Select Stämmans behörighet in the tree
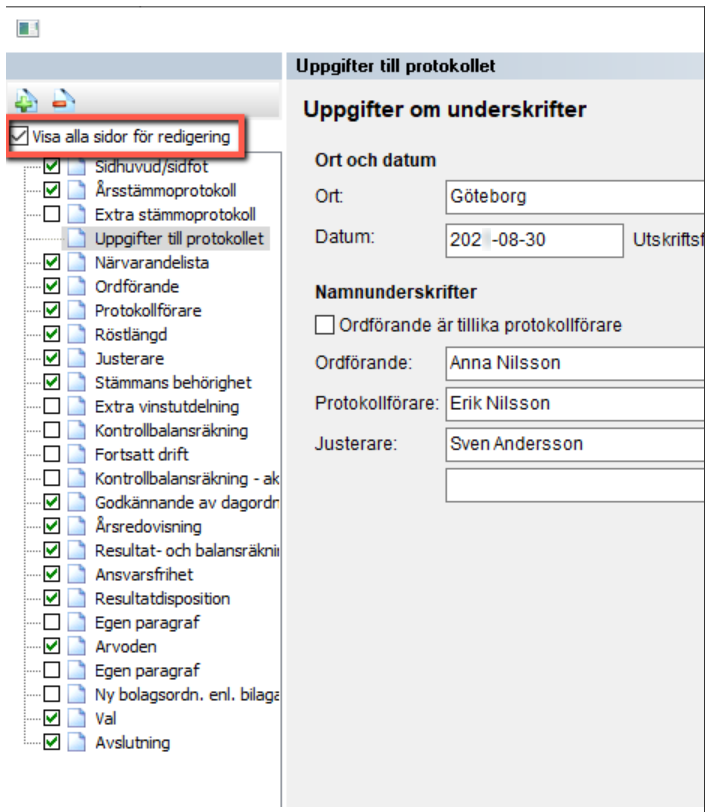The image size is (711, 812). point(173,382)
